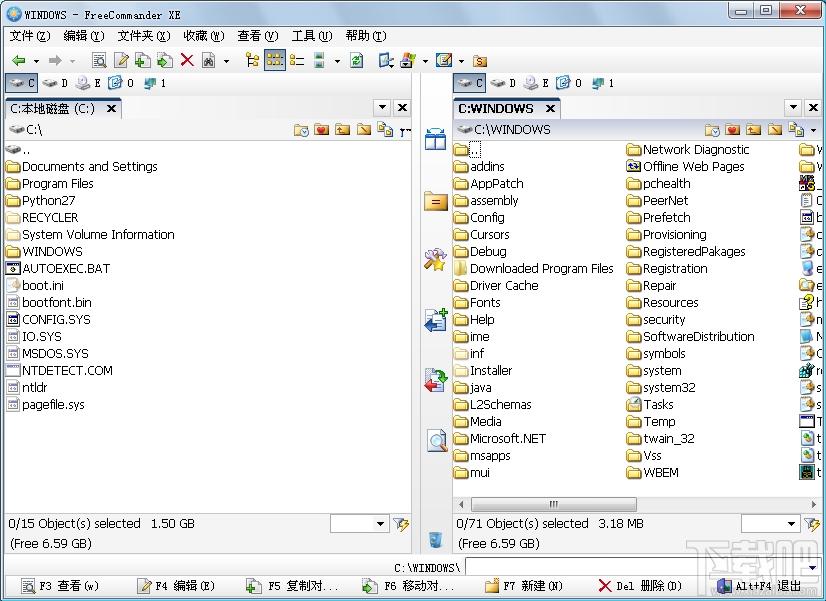Open the 文件夹(X) menu
Screen dimensions: 826x601
[144, 36]
